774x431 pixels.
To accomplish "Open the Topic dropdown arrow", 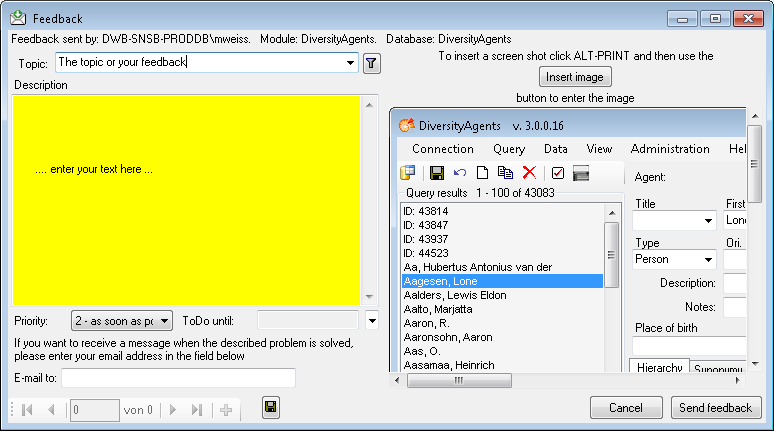I will tap(350, 63).
